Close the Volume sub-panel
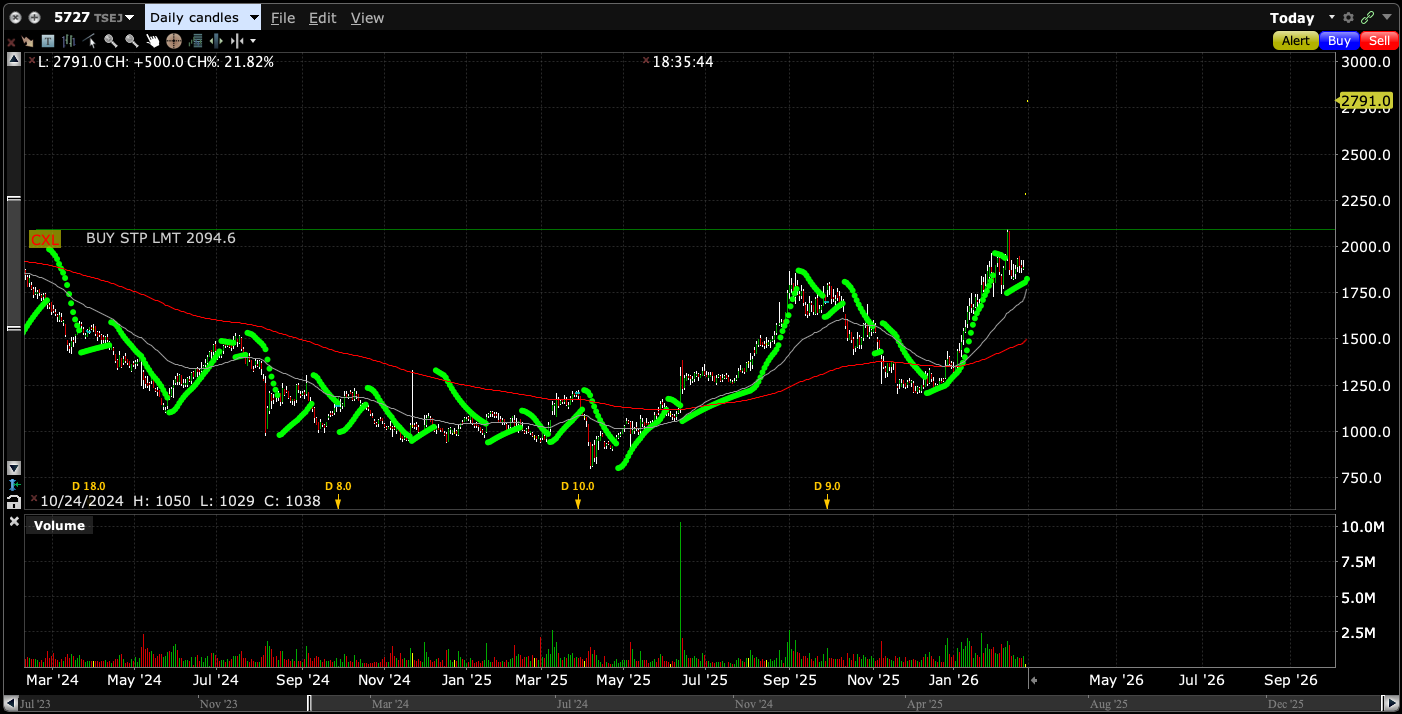1402x714 pixels. 14,522
